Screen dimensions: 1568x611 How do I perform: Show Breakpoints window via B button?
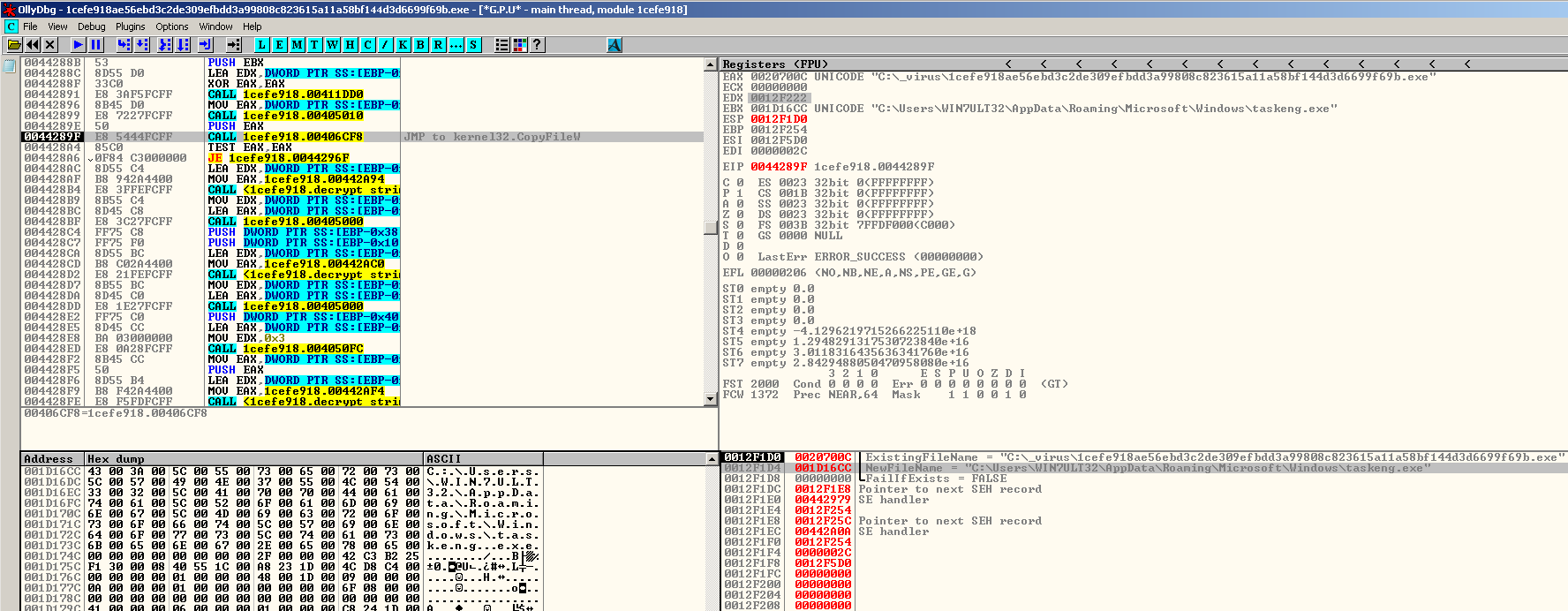point(420,44)
